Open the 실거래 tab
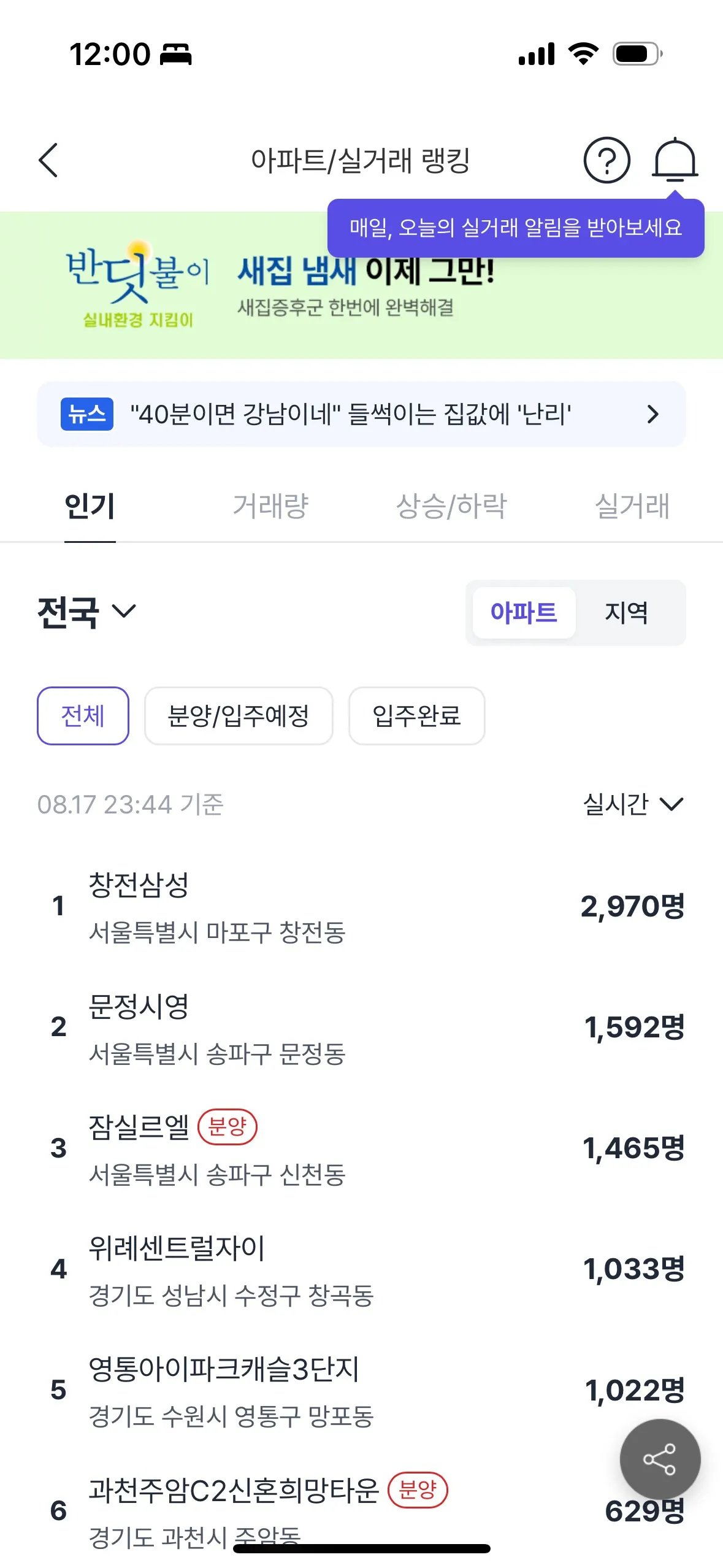Image resolution: width=723 pixels, height=1568 pixels. click(632, 506)
